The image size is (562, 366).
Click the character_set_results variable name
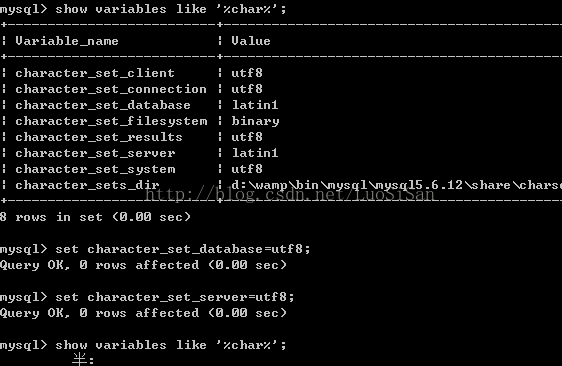[99, 137]
